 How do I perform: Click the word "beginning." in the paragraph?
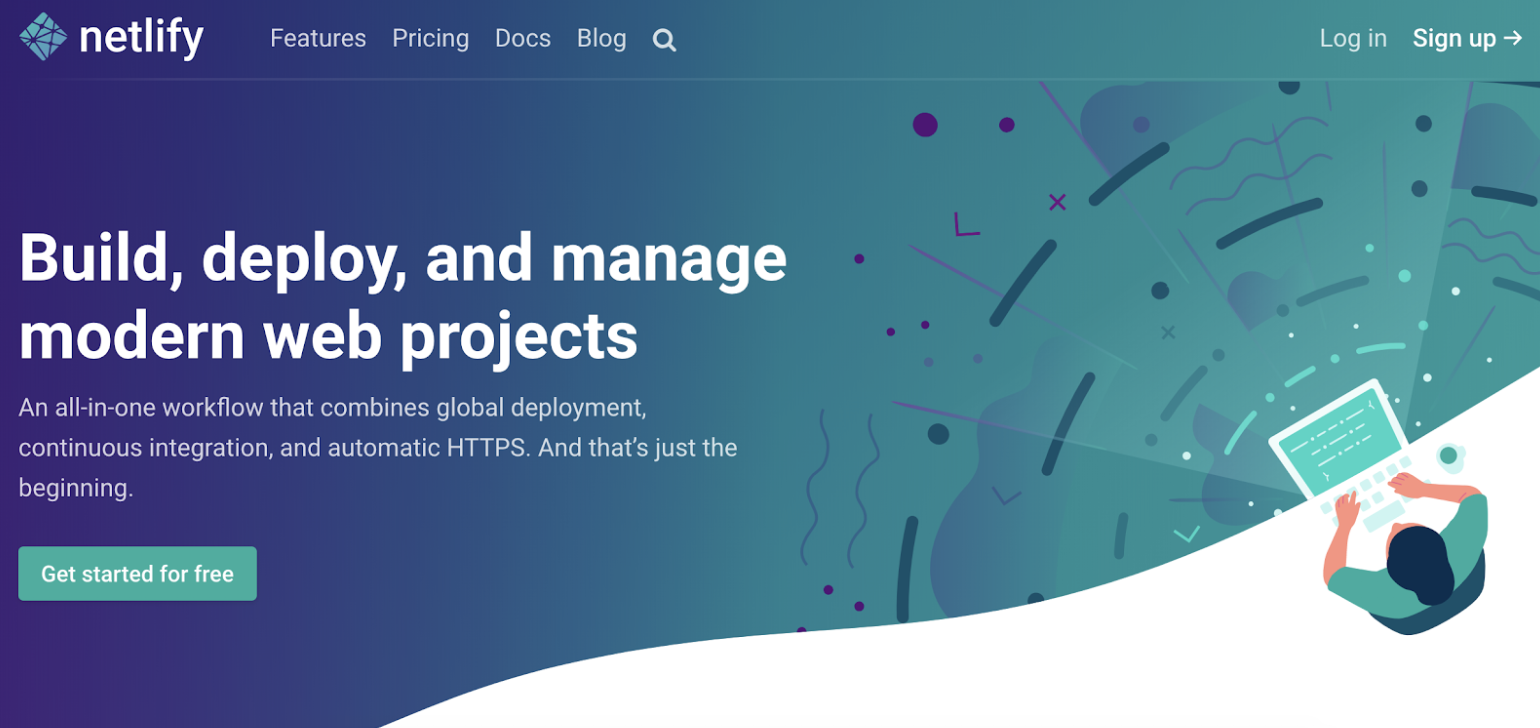coord(76,489)
